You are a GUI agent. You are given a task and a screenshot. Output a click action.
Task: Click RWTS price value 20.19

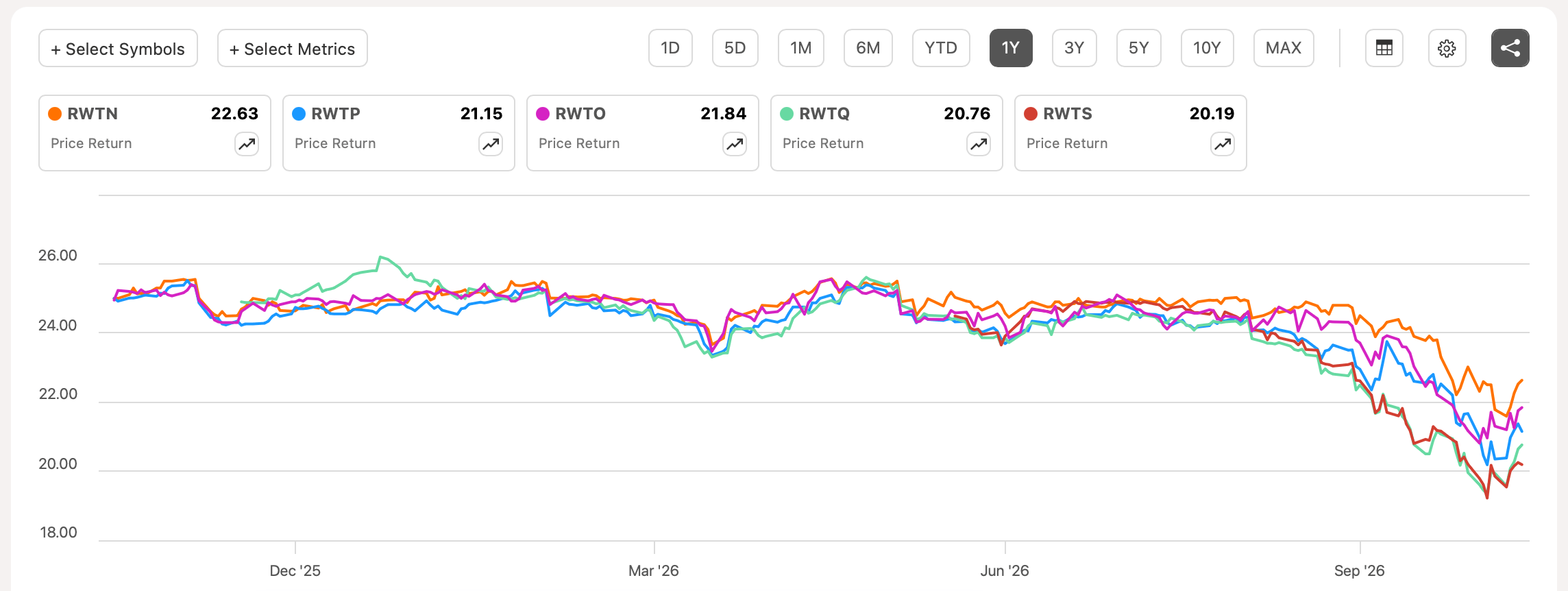[1212, 114]
